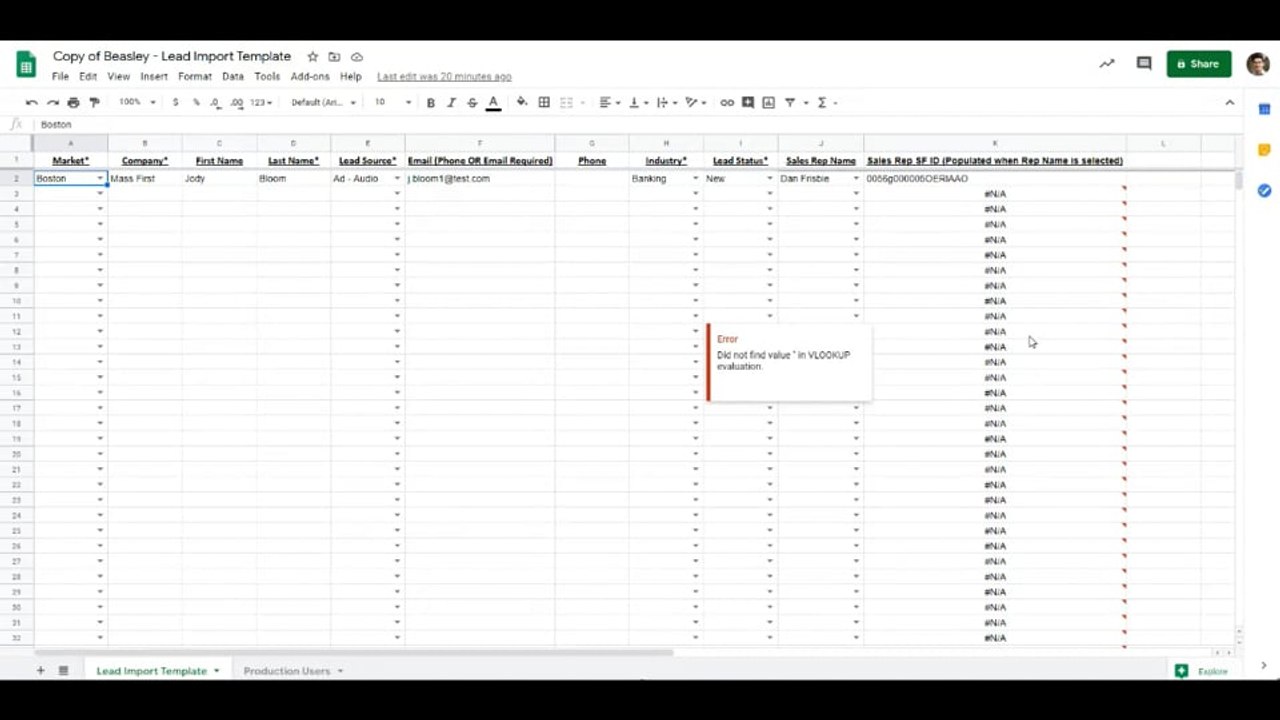
Task: Select the Company* header cell
Action: 145,160
